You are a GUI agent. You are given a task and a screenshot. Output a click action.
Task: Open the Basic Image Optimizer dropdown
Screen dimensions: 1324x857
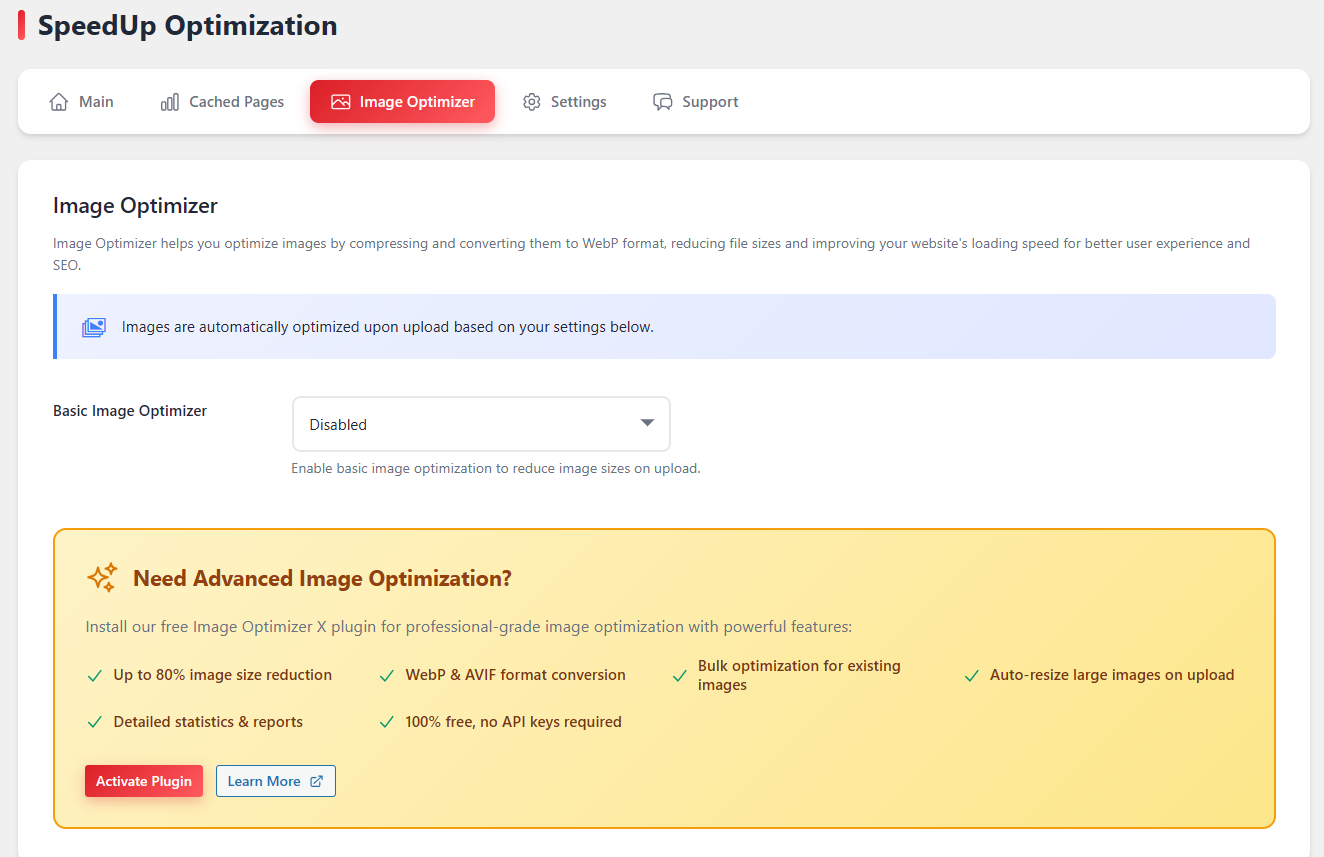[481, 424]
